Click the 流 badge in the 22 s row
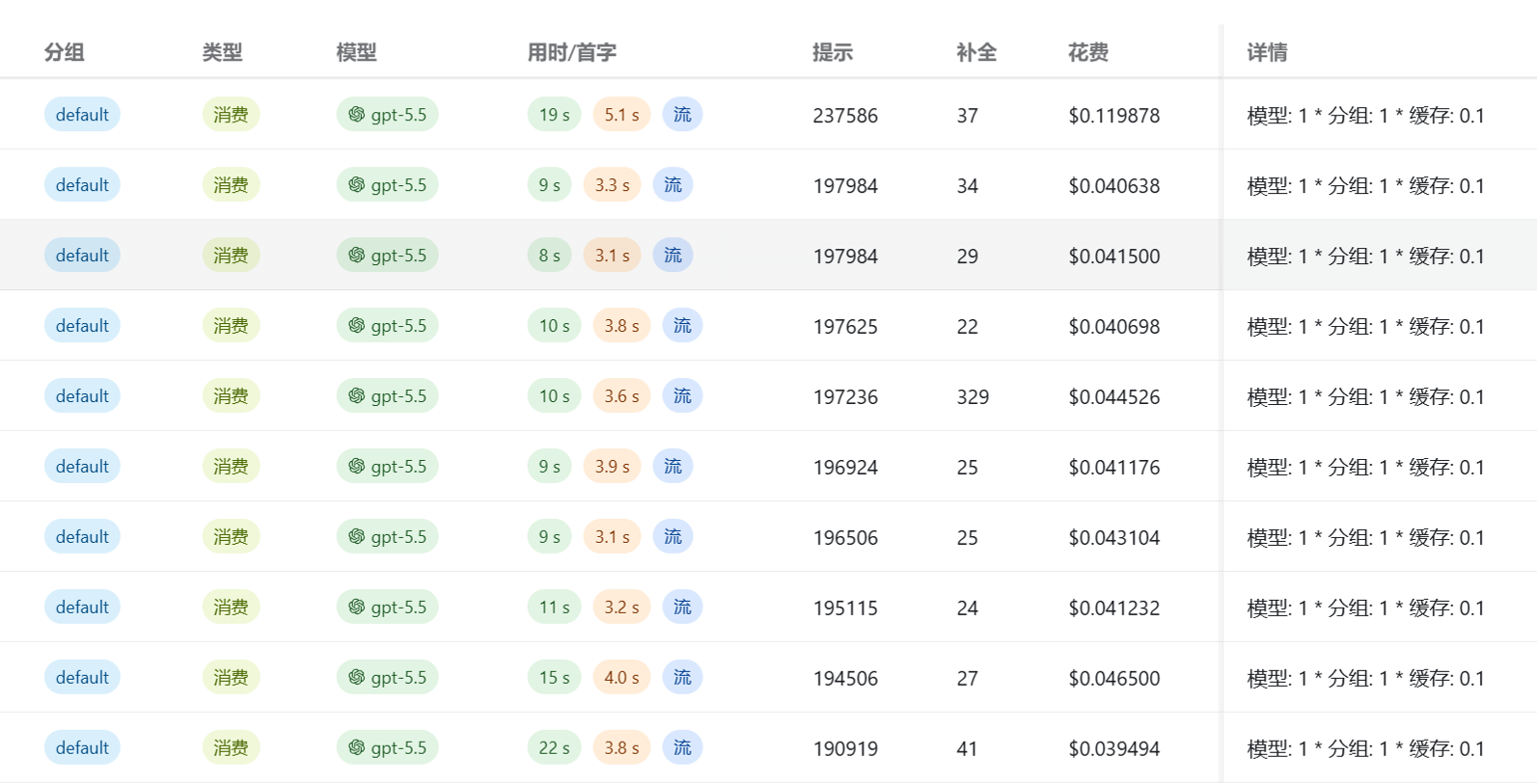 click(682, 747)
